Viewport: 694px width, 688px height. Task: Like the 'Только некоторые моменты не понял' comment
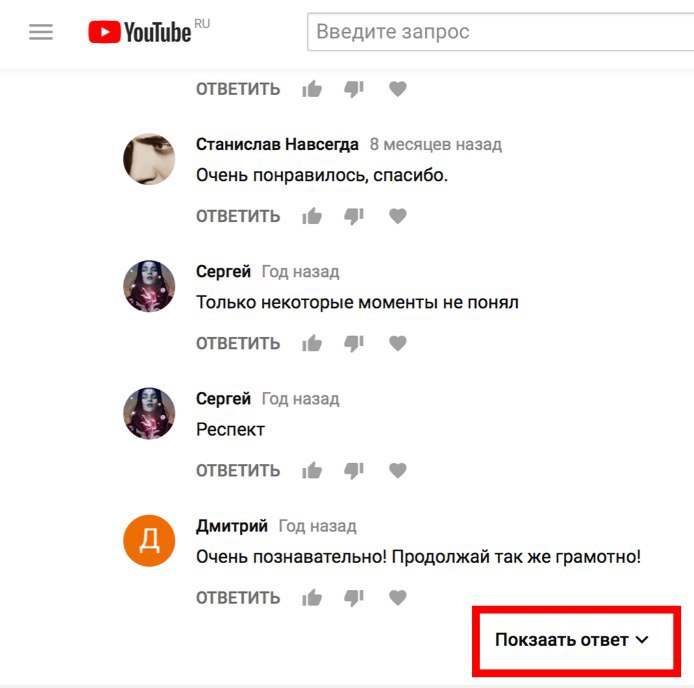coord(312,343)
